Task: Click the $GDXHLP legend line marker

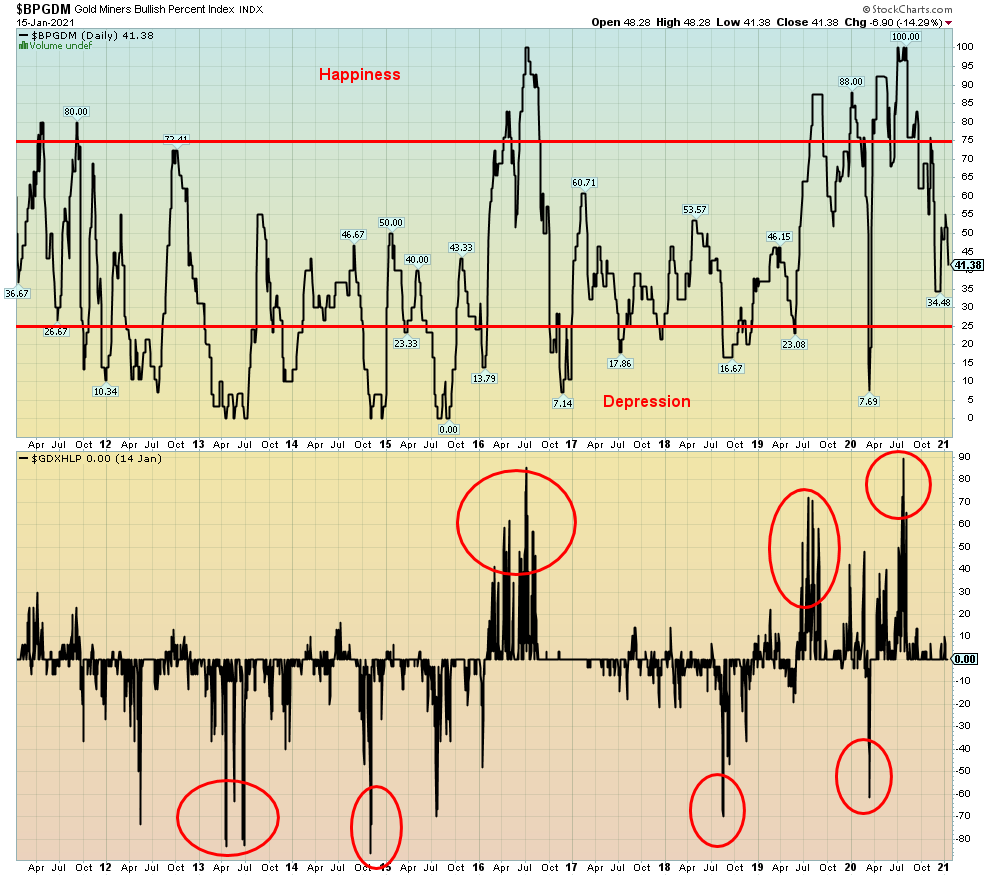Action: [x=23, y=458]
